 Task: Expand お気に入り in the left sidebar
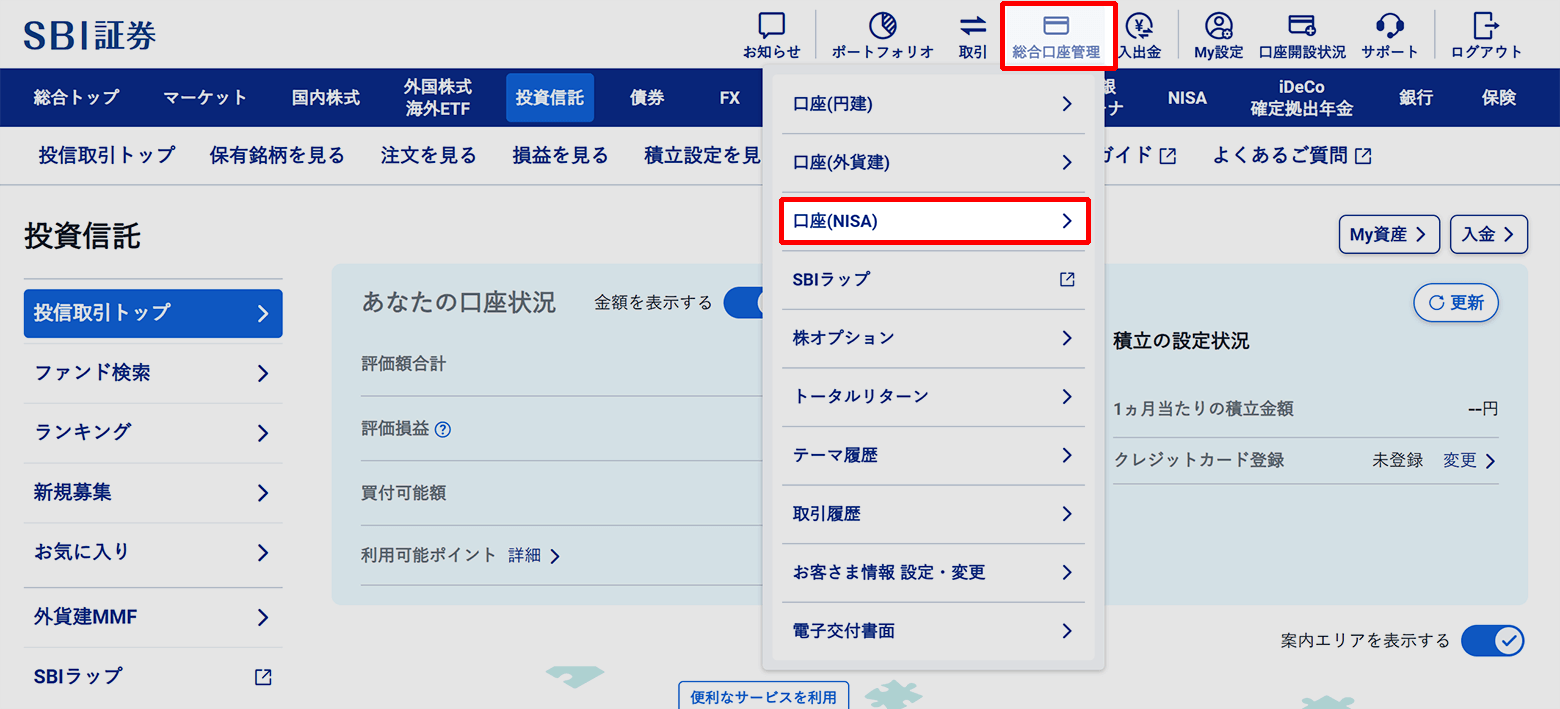(153, 553)
